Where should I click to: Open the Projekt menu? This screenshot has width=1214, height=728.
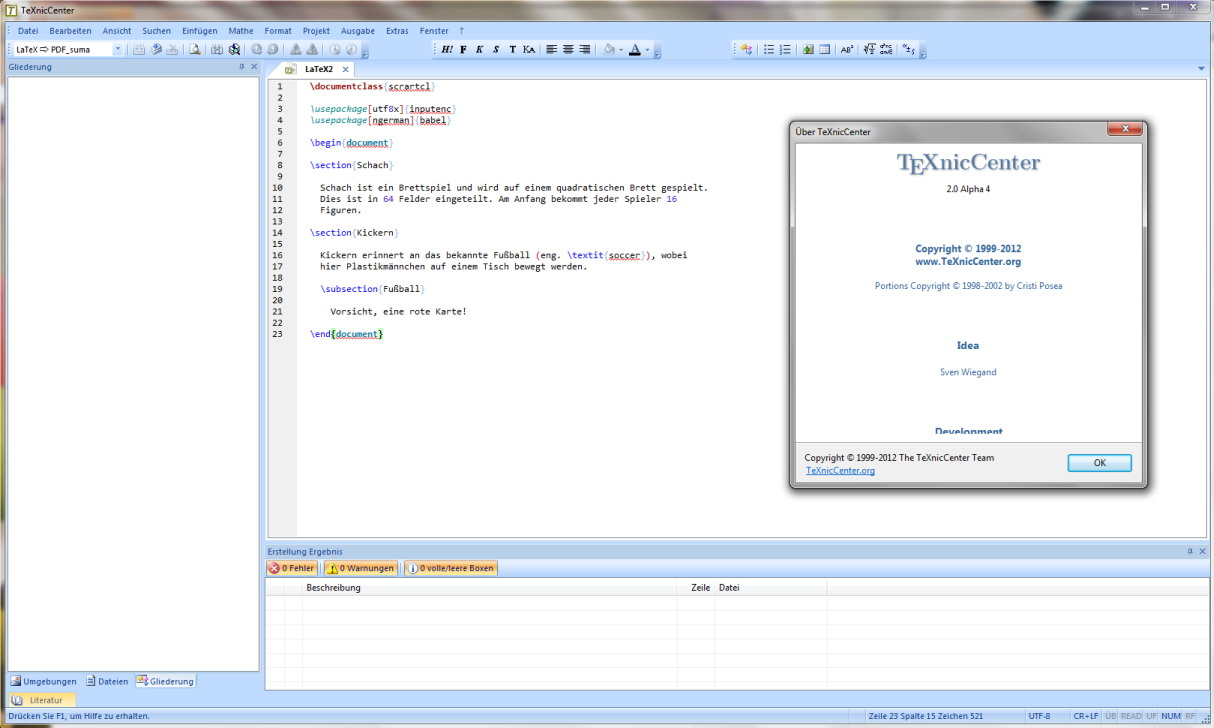click(316, 31)
